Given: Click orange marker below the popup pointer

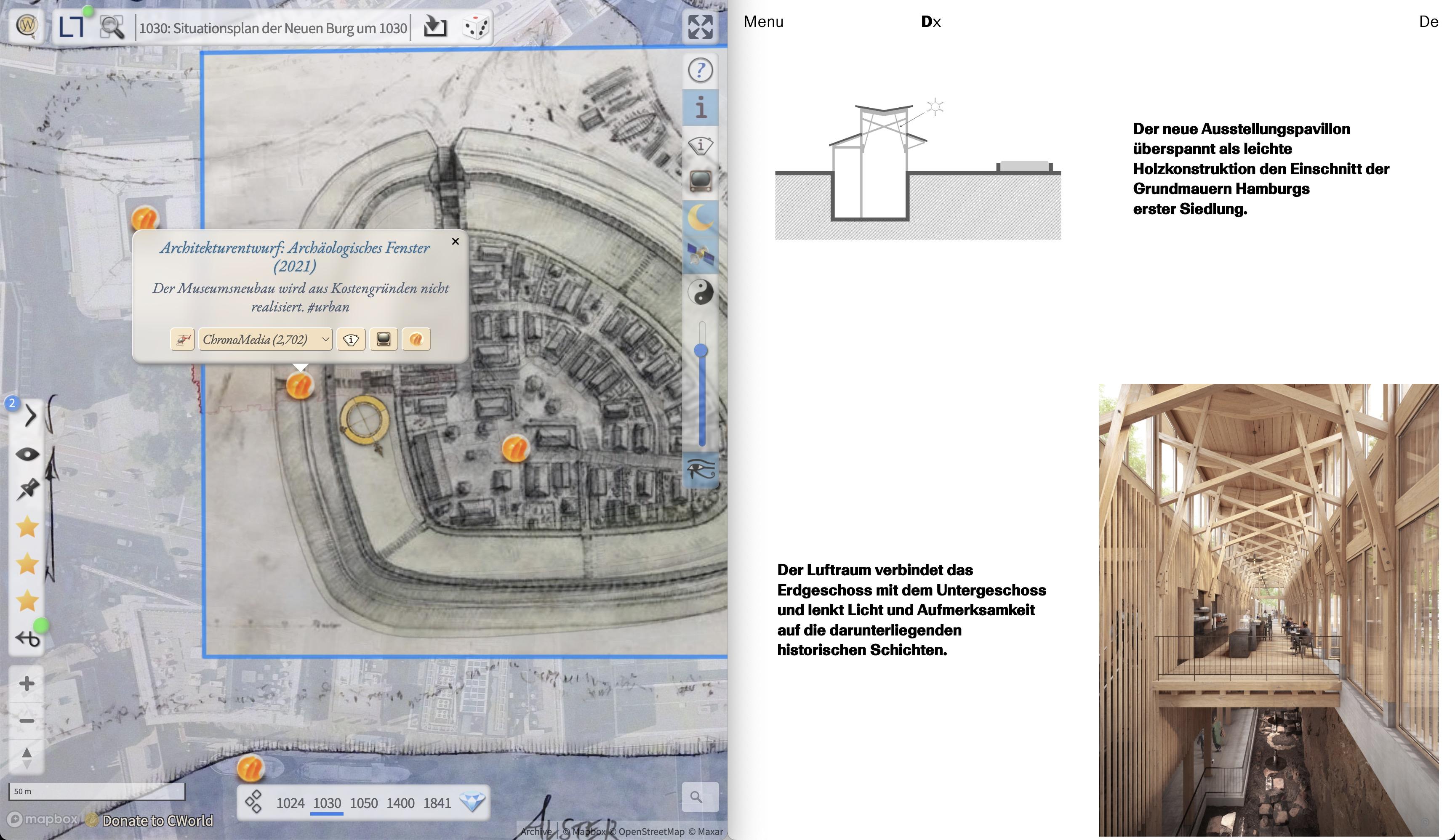Looking at the screenshot, I should (300, 385).
